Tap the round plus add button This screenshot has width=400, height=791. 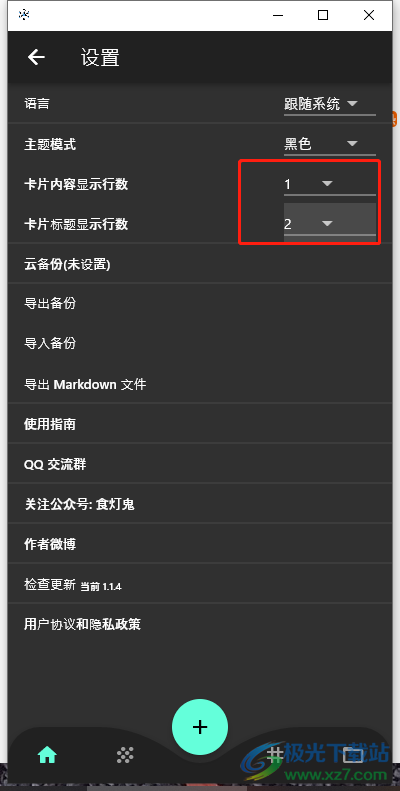point(200,727)
